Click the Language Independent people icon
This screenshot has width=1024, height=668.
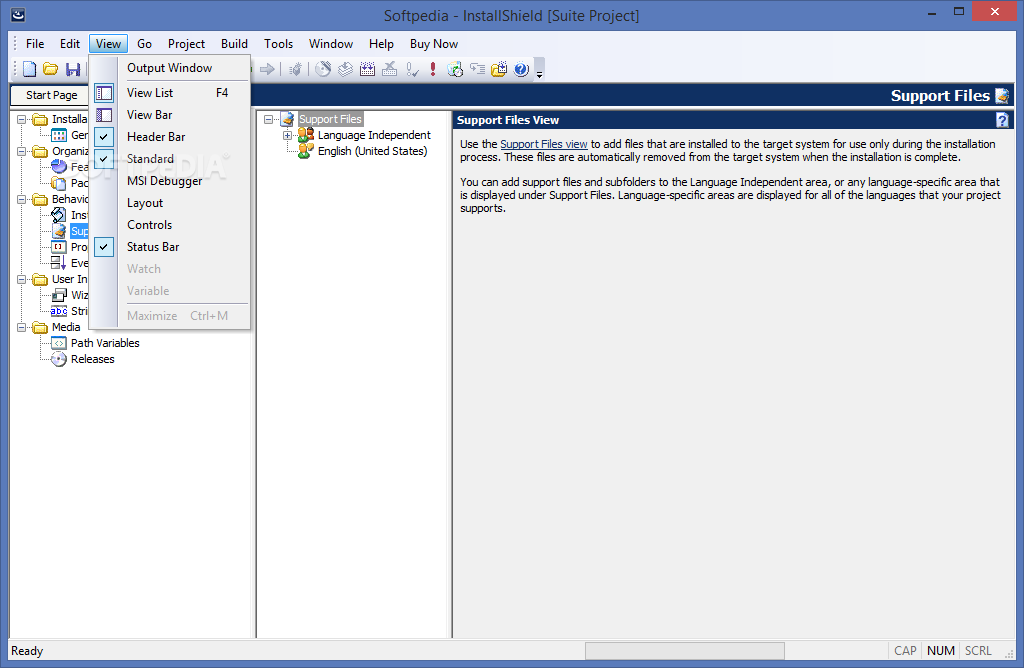(306, 135)
